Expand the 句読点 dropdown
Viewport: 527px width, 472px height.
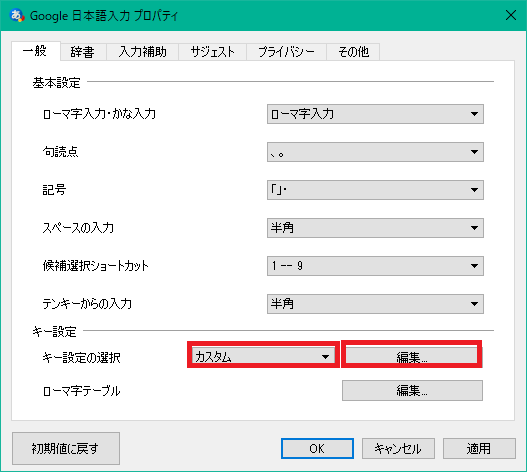click(x=375, y=152)
